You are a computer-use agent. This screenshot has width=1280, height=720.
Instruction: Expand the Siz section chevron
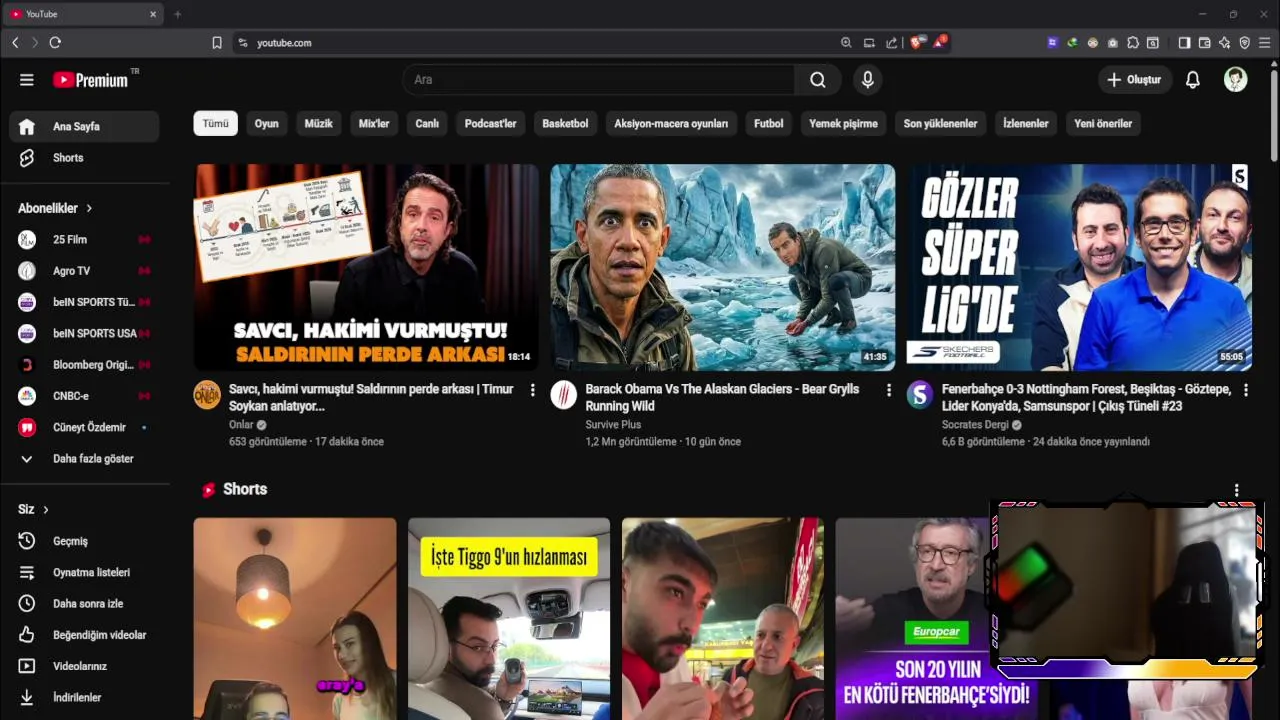(46, 509)
